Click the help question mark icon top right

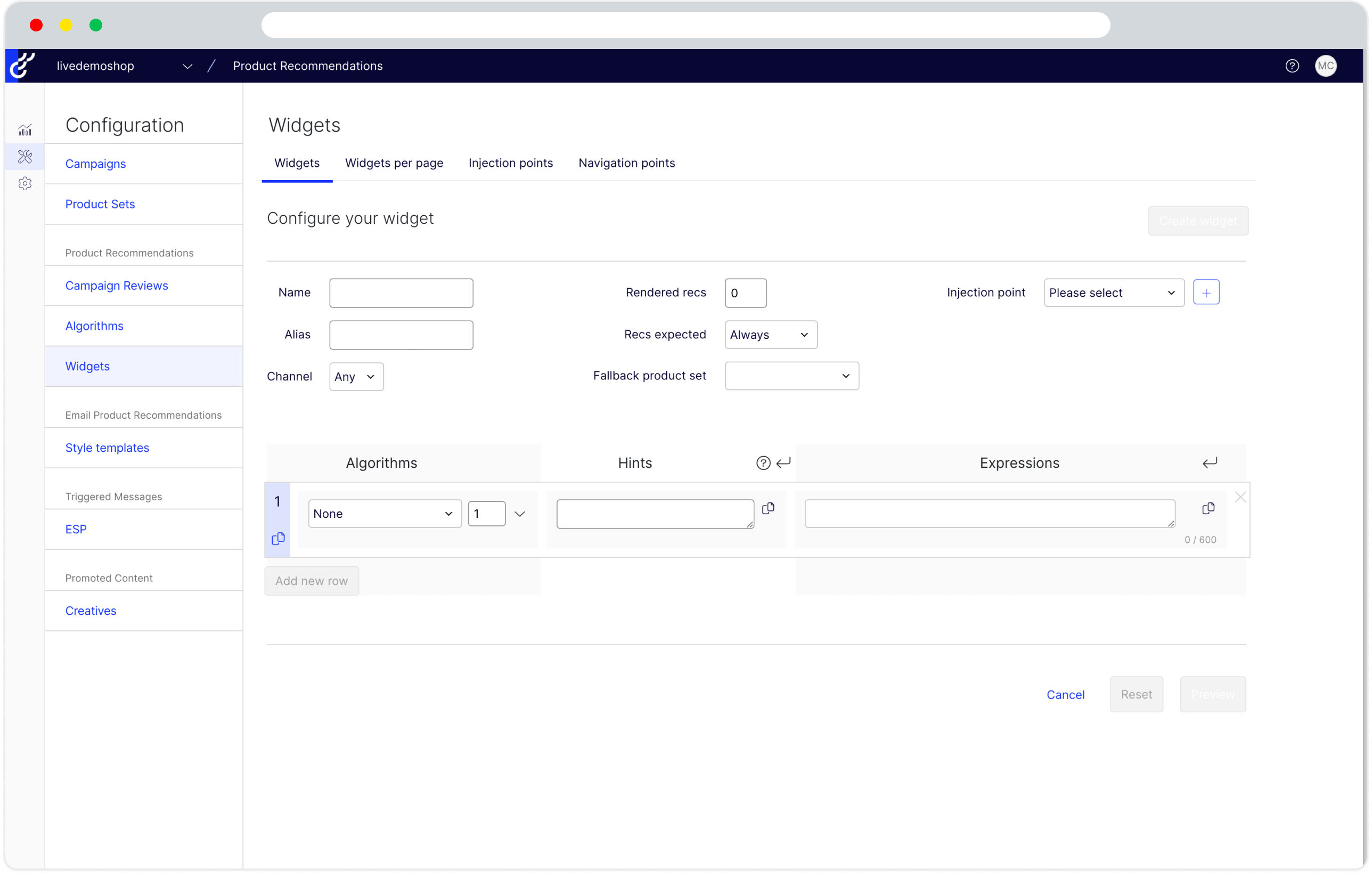[1292, 66]
